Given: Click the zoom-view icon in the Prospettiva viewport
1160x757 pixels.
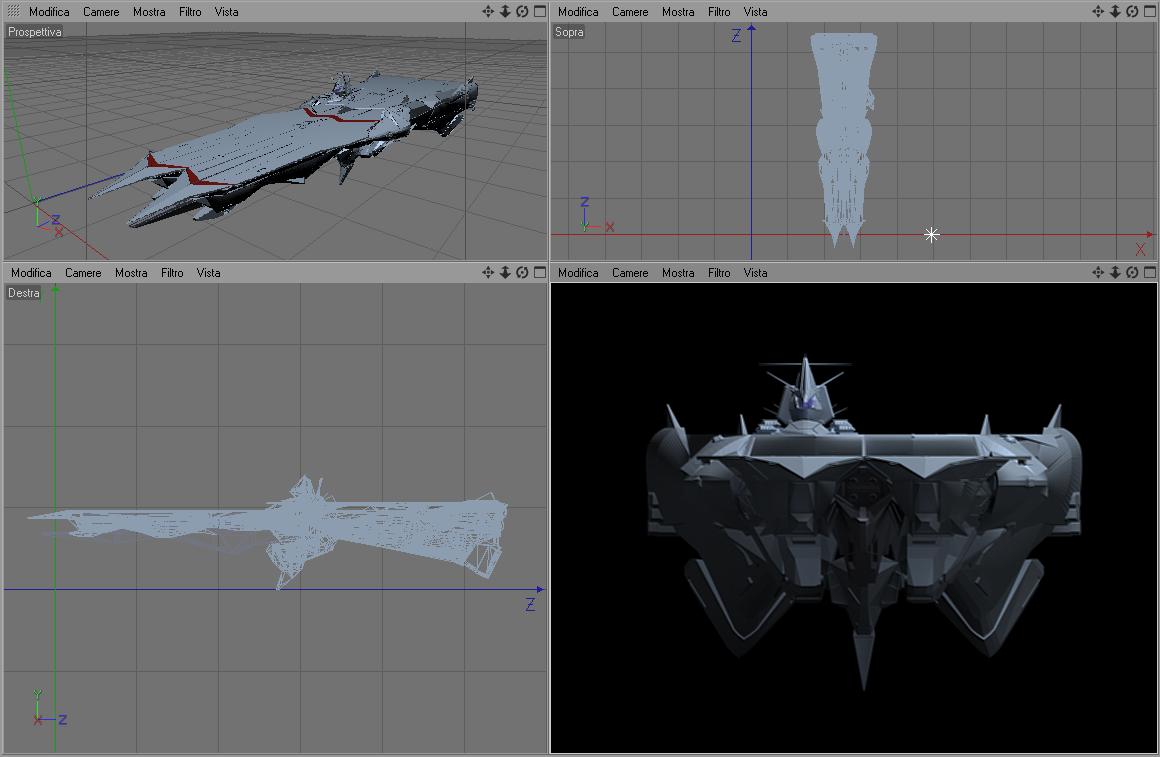Looking at the screenshot, I should [505, 11].
